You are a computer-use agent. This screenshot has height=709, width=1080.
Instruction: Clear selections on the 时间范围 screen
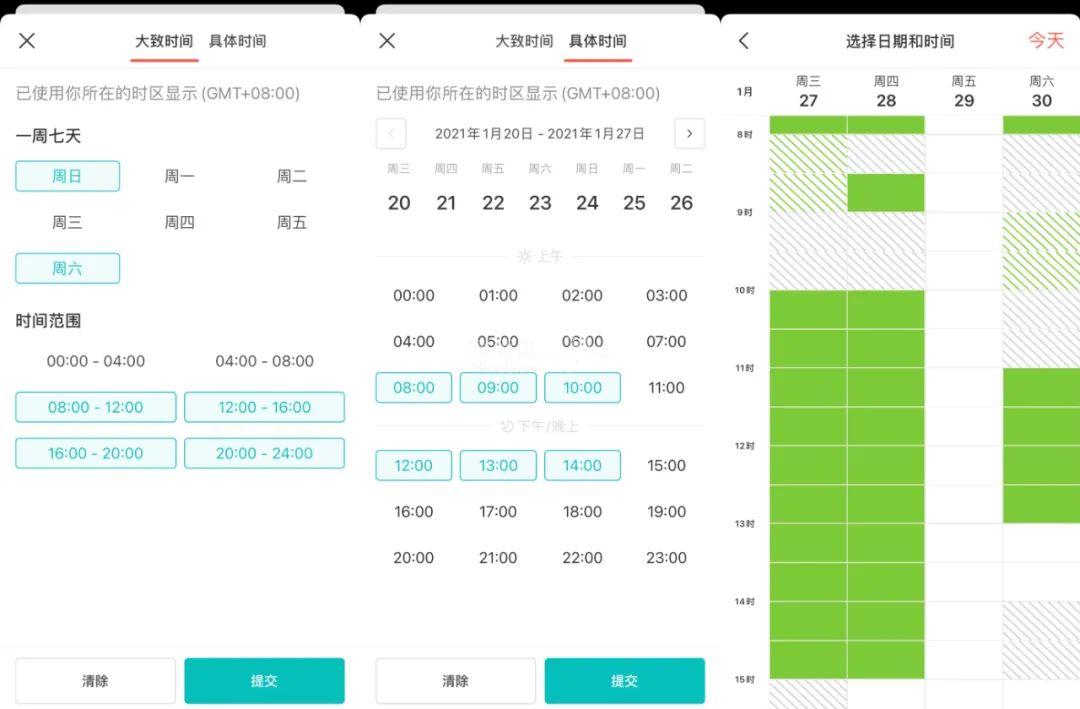click(x=96, y=681)
